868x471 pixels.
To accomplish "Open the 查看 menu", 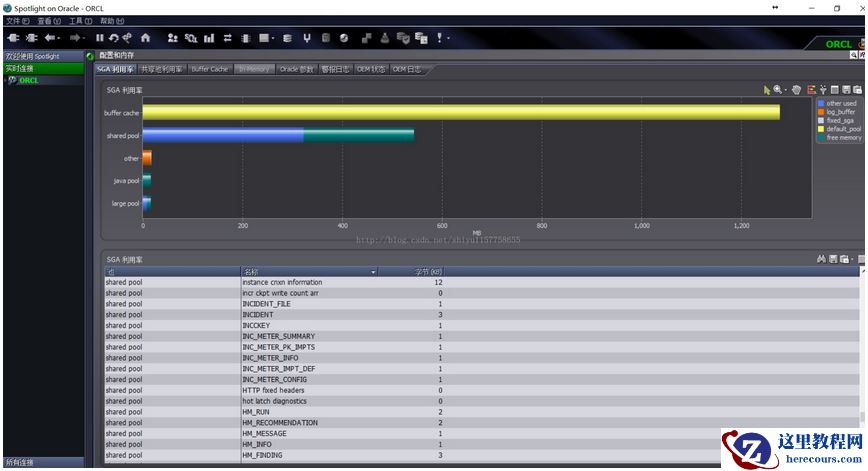I will click(x=49, y=21).
